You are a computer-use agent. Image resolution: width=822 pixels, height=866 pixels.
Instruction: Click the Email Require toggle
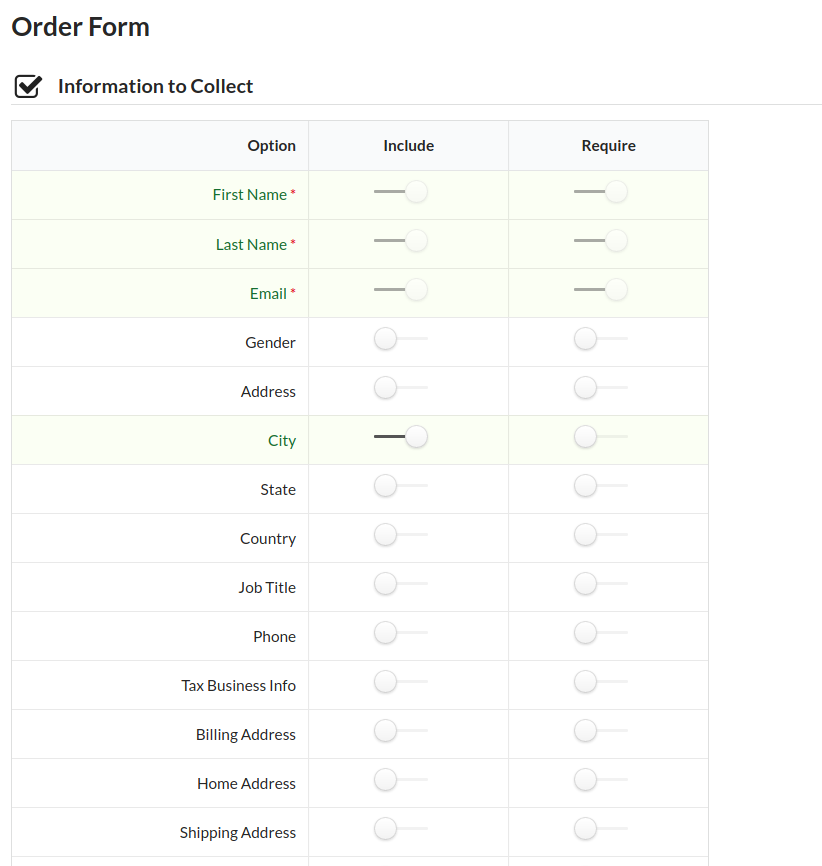[601, 290]
